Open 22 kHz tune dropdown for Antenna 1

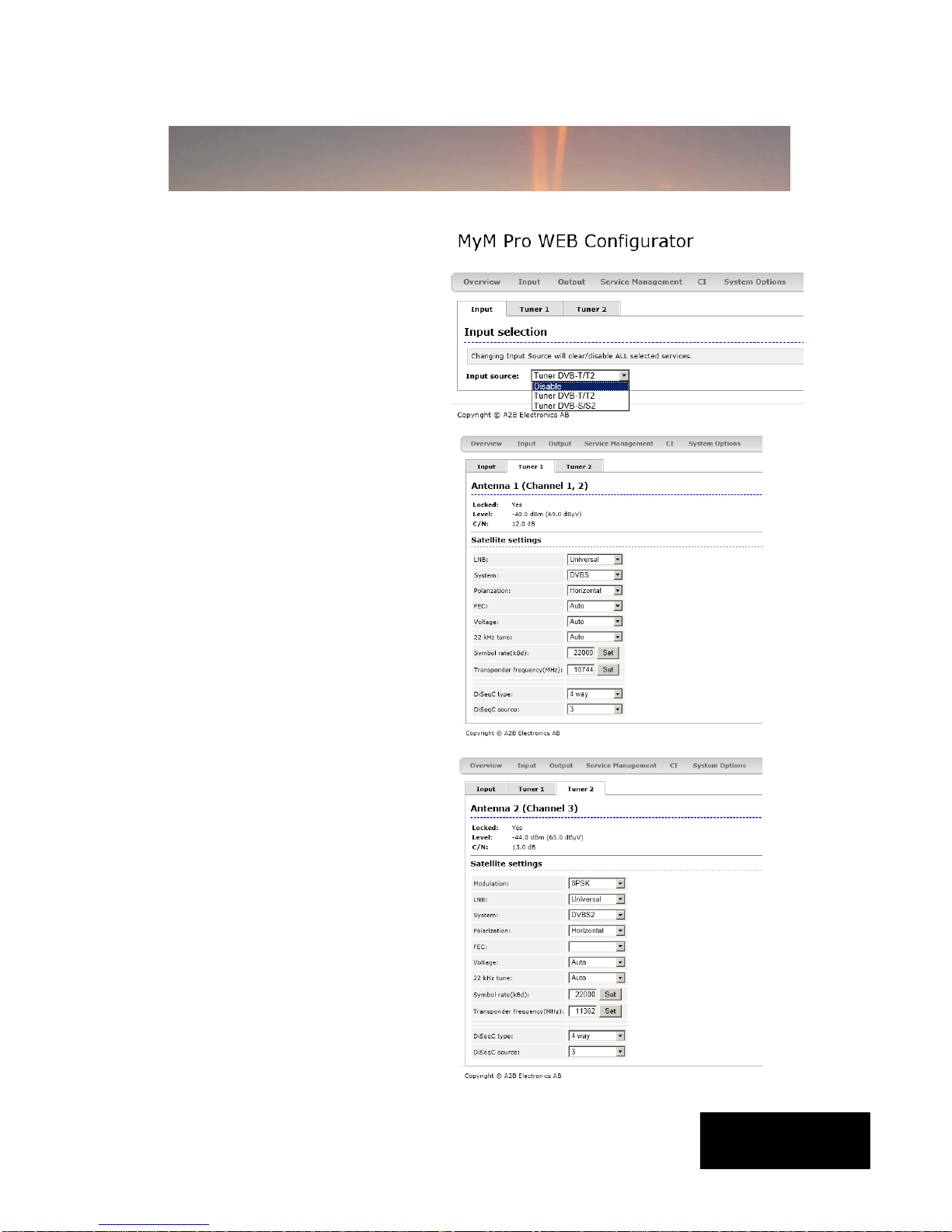click(595, 637)
